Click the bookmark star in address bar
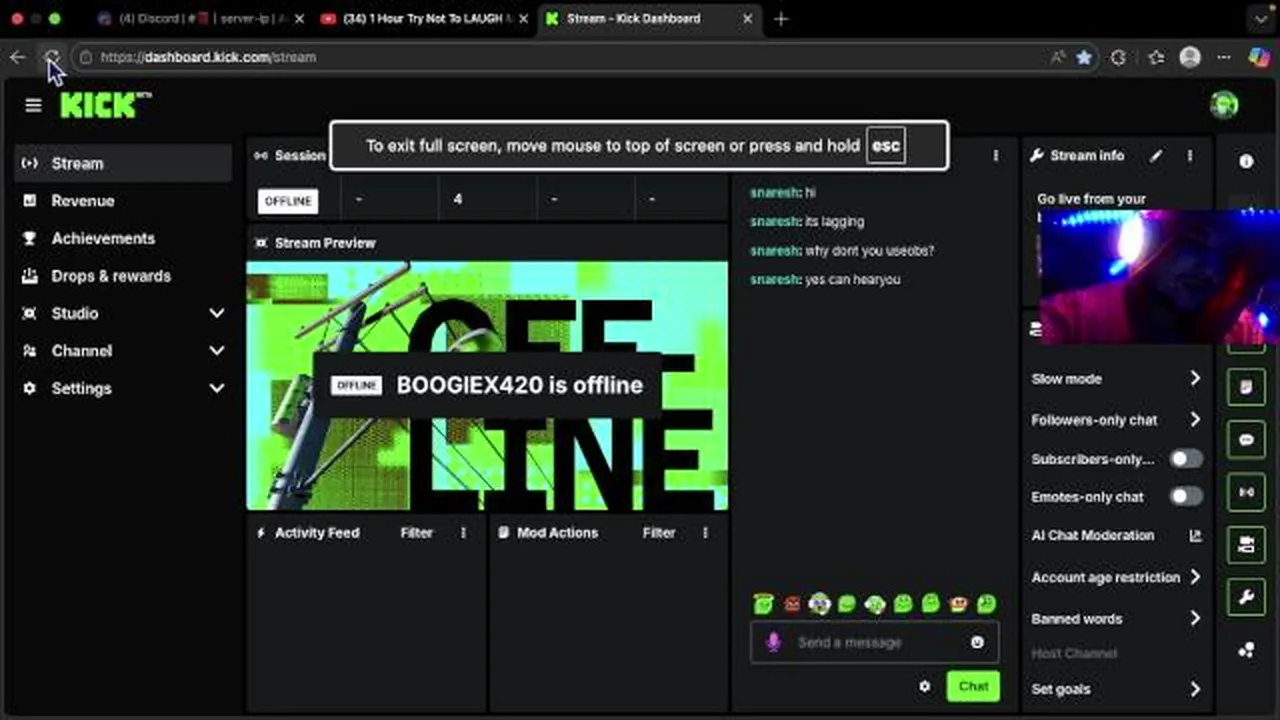Image resolution: width=1280 pixels, height=720 pixels. 1084,57
